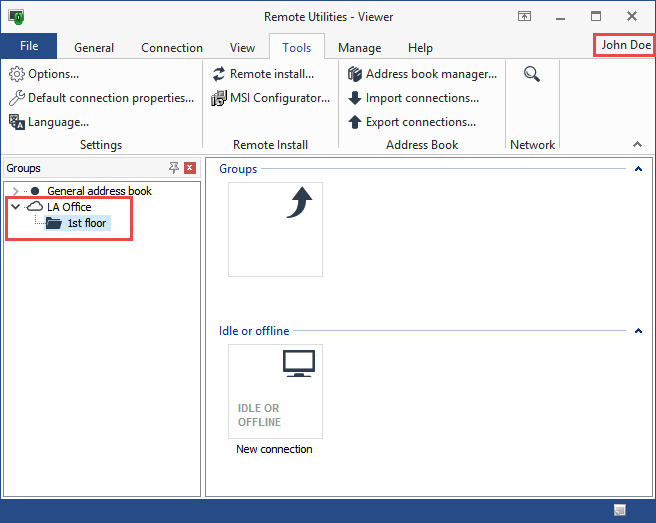Open the MSI Configurator icon

click(219, 98)
